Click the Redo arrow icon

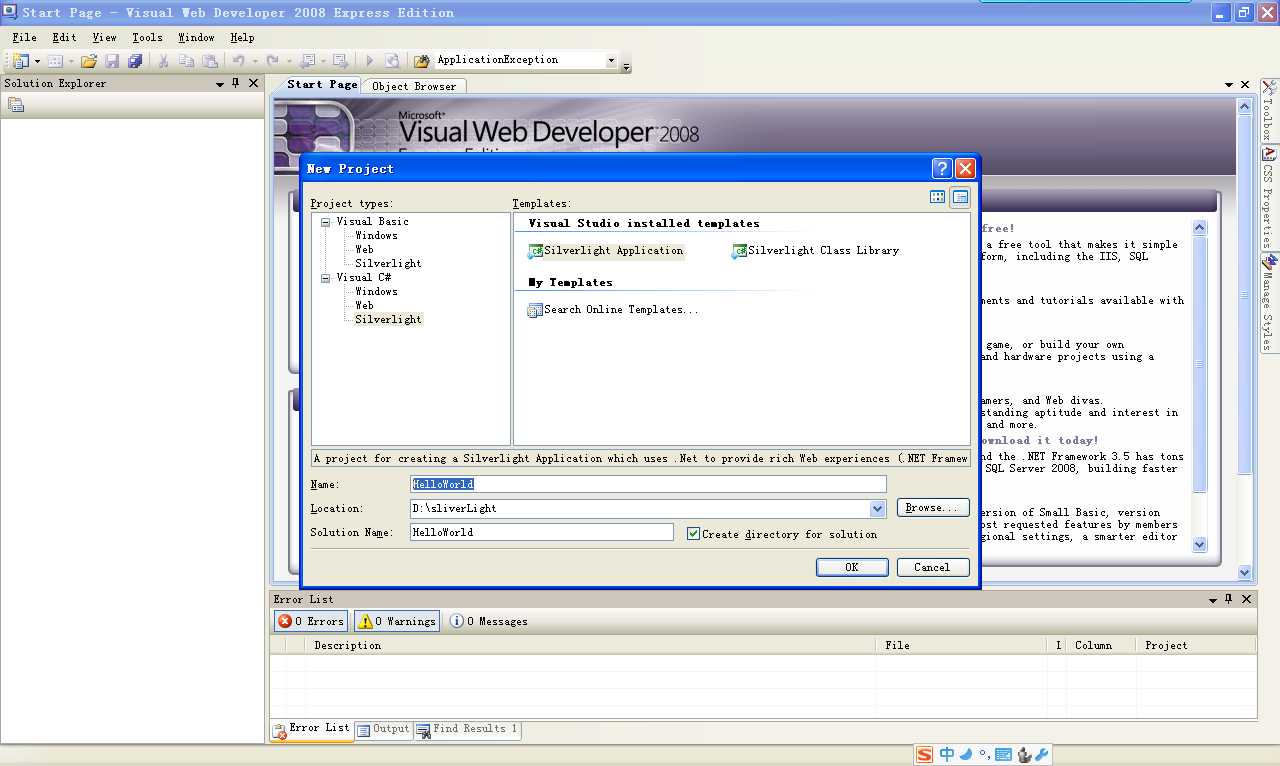point(272,61)
